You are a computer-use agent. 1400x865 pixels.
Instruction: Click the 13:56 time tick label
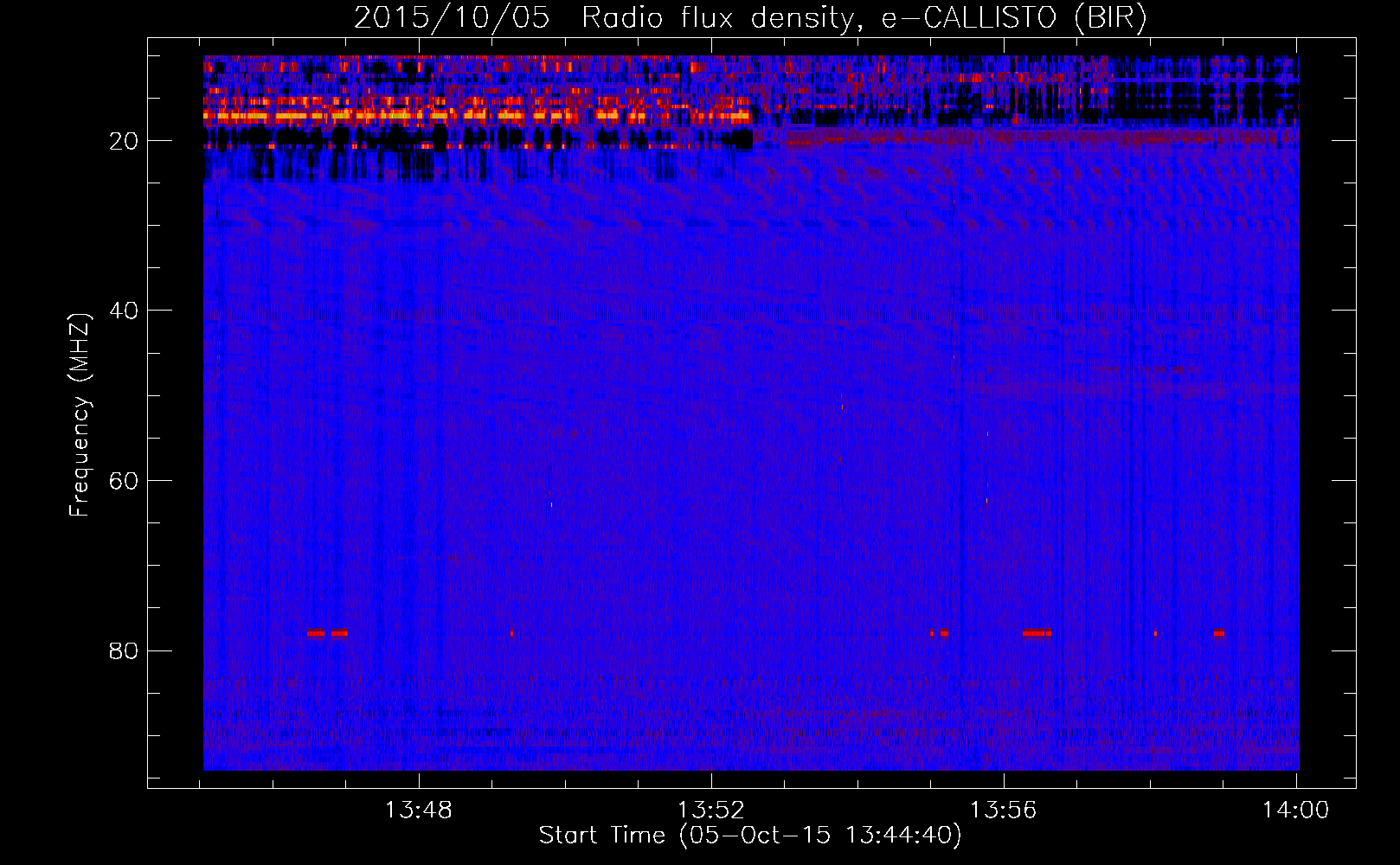click(1004, 811)
